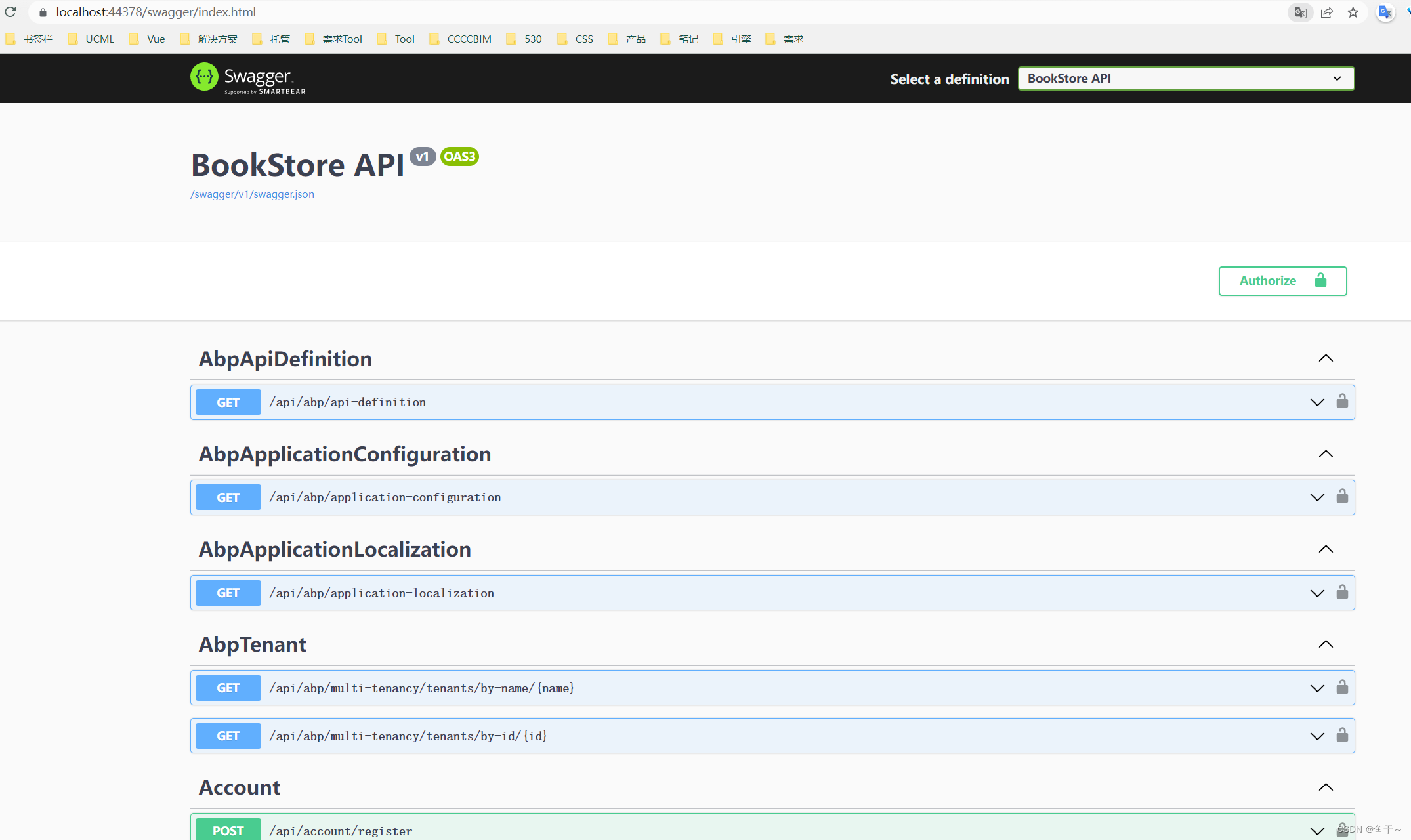This screenshot has height=840, width=1411.
Task: Toggle the AbpApplicationLocalization section
Action: pyautogui.click(x=1325, y=549)
